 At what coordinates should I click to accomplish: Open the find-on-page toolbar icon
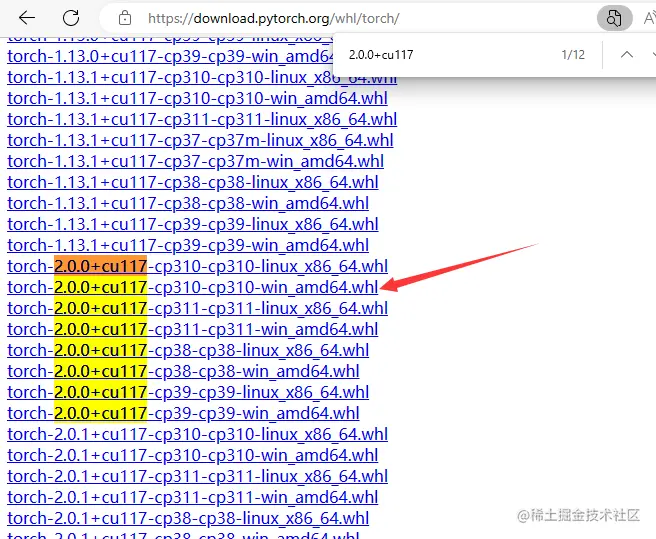coord(614,18)
